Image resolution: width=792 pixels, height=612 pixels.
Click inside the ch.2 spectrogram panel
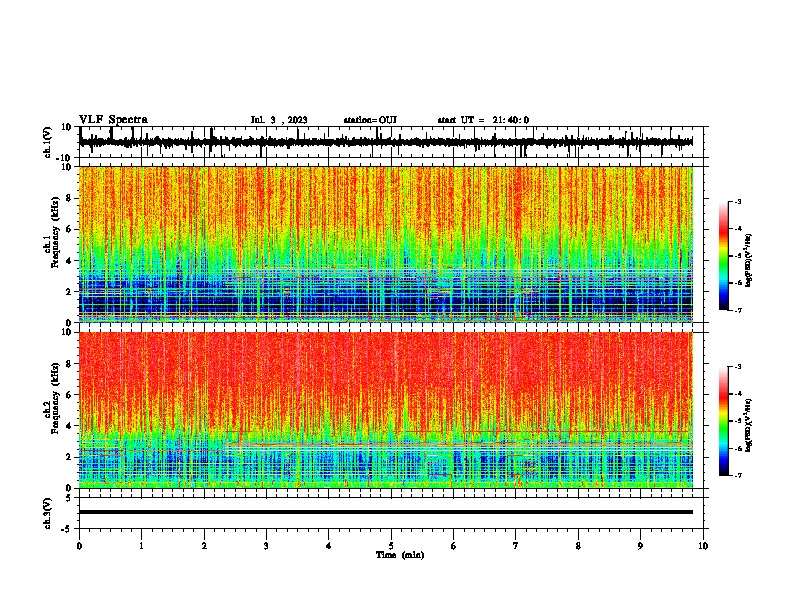click(x=386, y=410)
